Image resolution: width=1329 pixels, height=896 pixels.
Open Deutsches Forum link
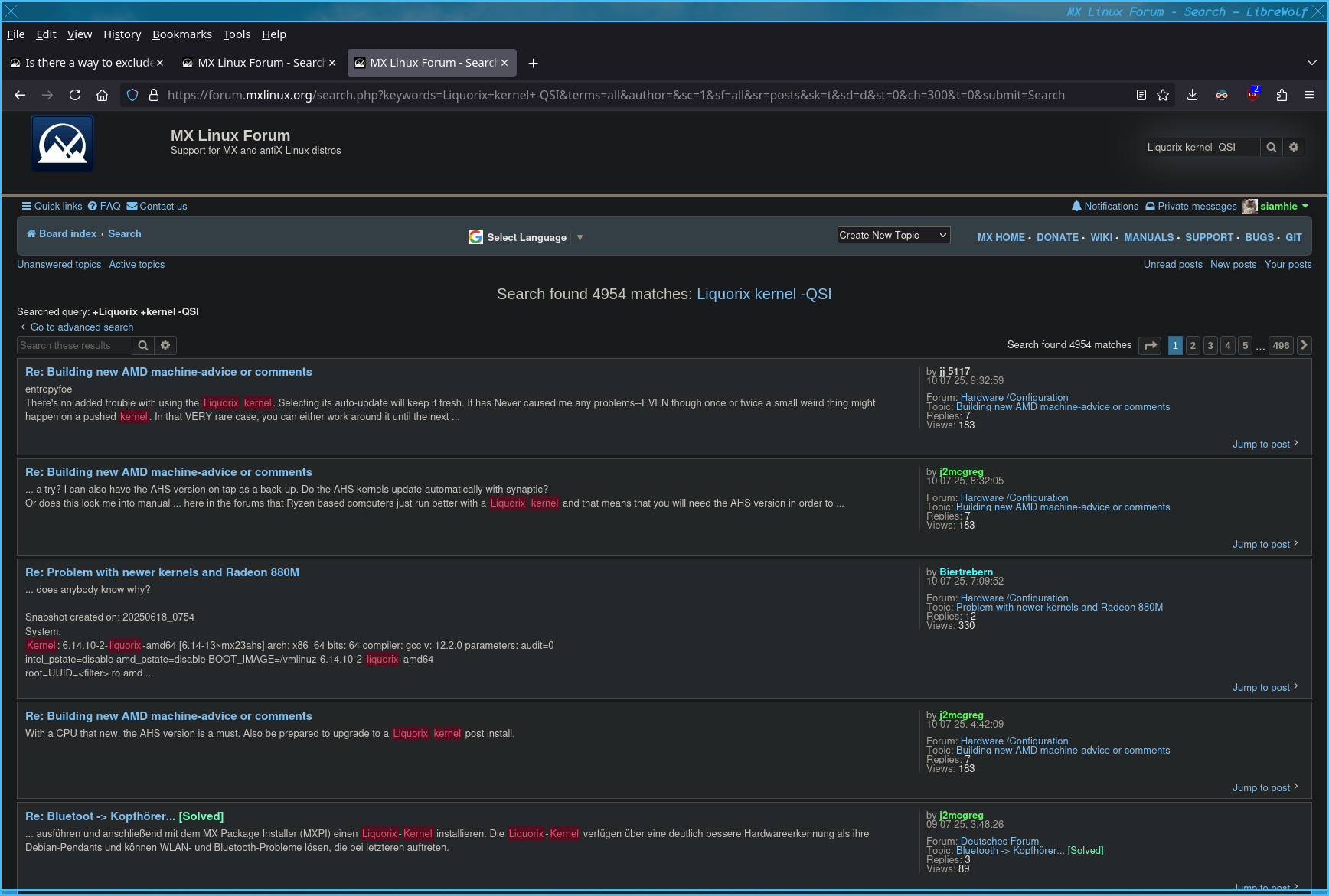999,841
